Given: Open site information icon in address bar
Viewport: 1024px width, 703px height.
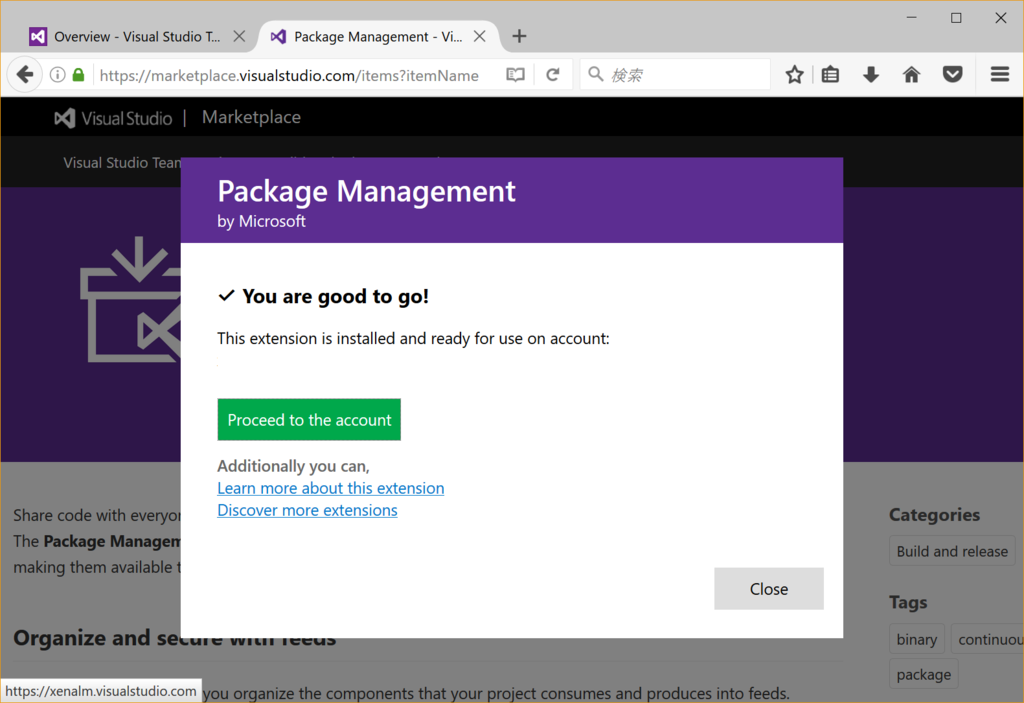Looking at the screenshot, I should [x=57, y=74].
